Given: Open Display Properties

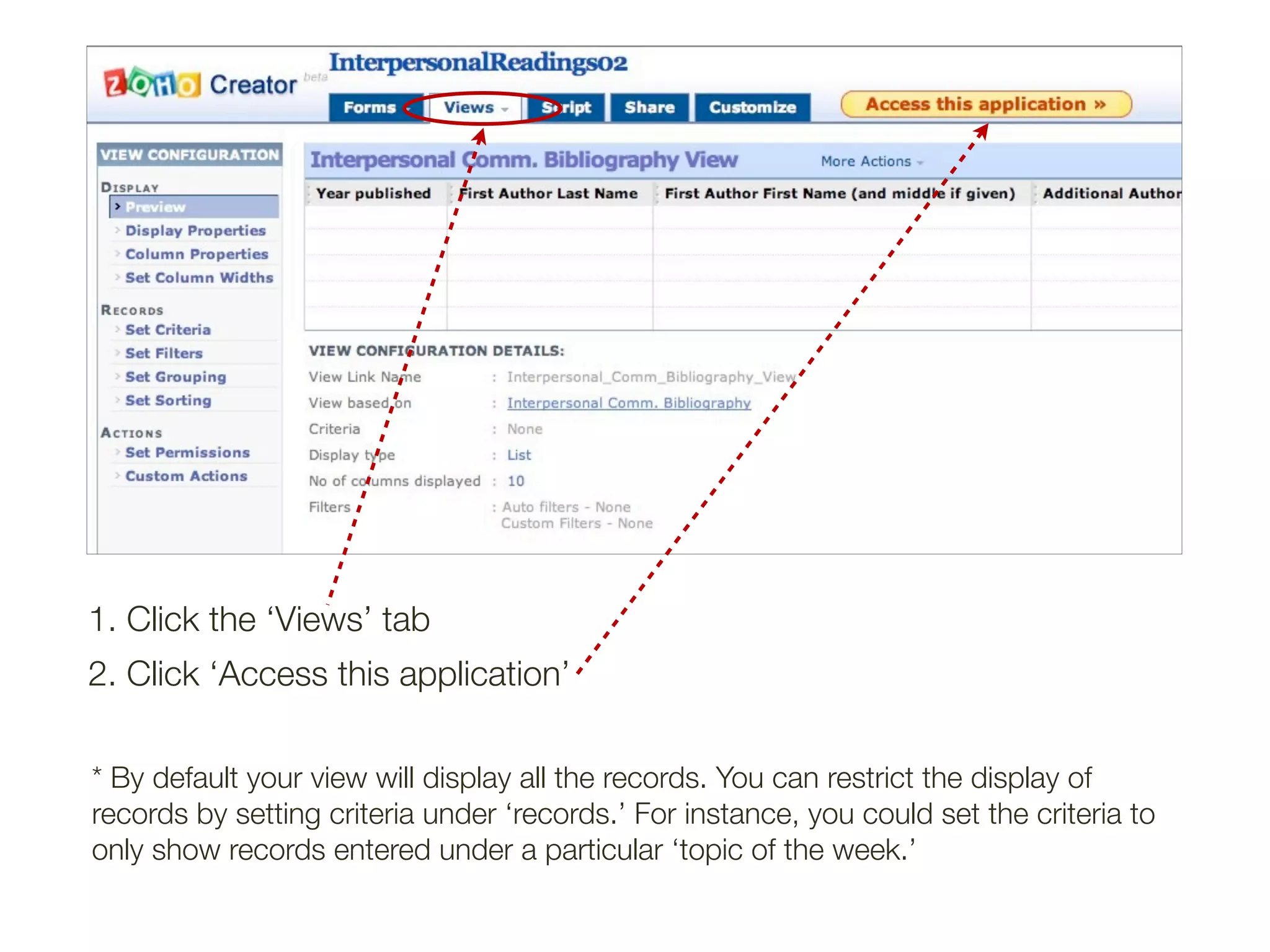Looking at the screenshot, I should (195, 231).
